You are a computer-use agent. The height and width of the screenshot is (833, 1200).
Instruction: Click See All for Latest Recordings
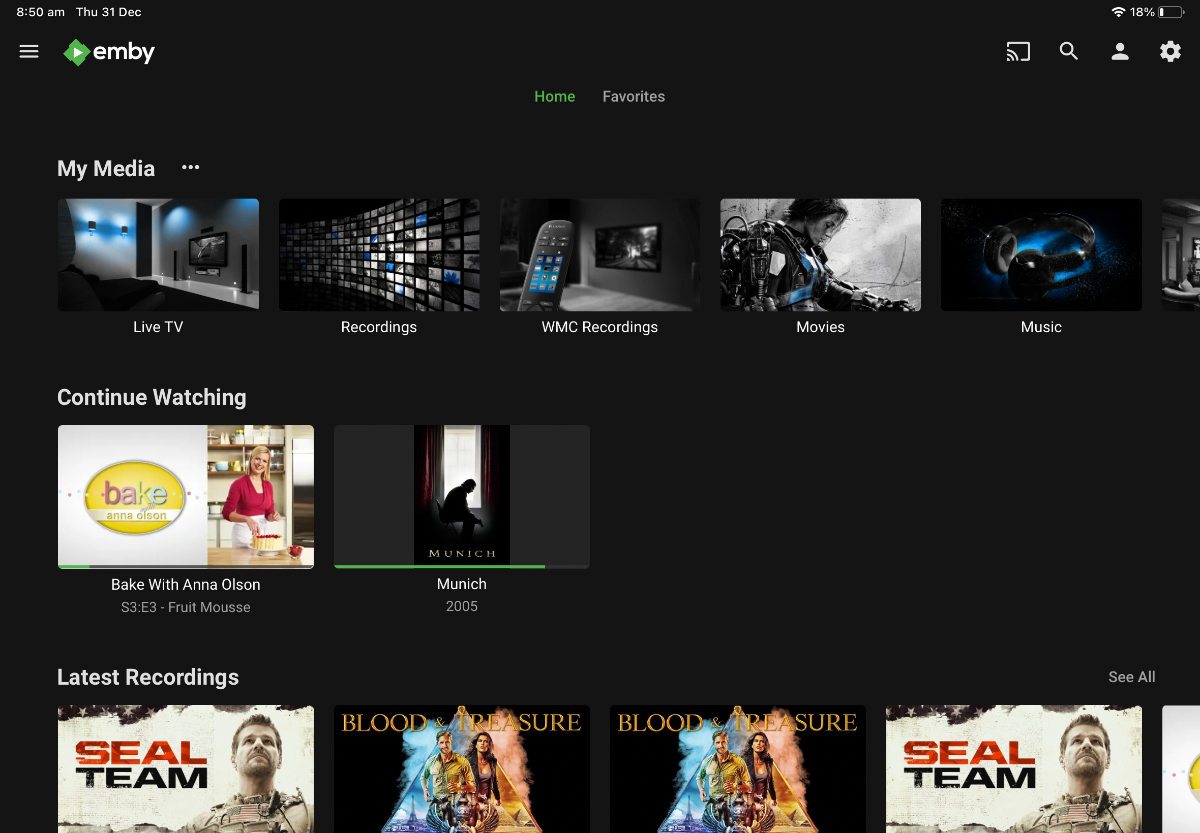[1131, 677]
